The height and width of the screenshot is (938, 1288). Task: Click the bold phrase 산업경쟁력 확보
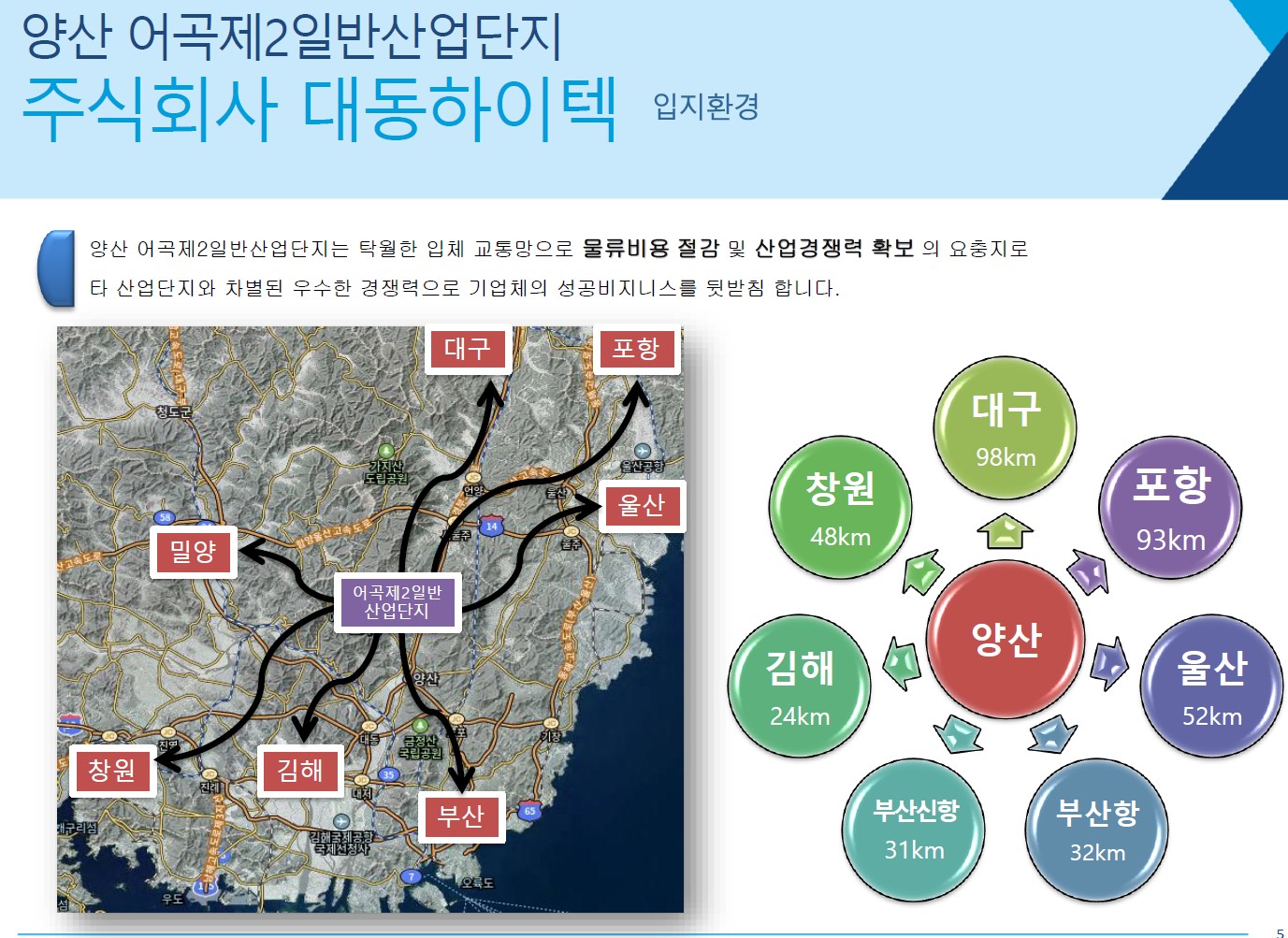point(834,248)
